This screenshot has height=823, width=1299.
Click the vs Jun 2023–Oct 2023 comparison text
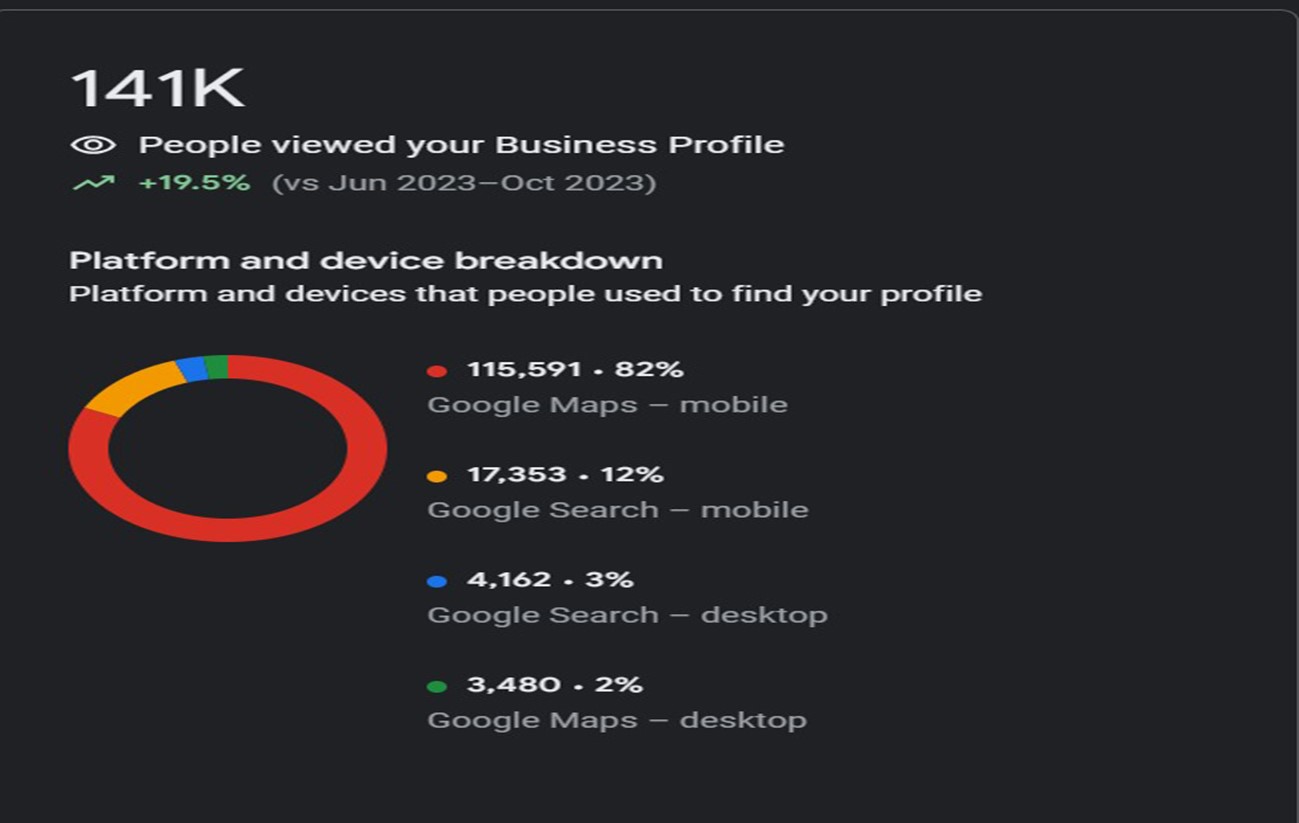click(x=464, y=183)
